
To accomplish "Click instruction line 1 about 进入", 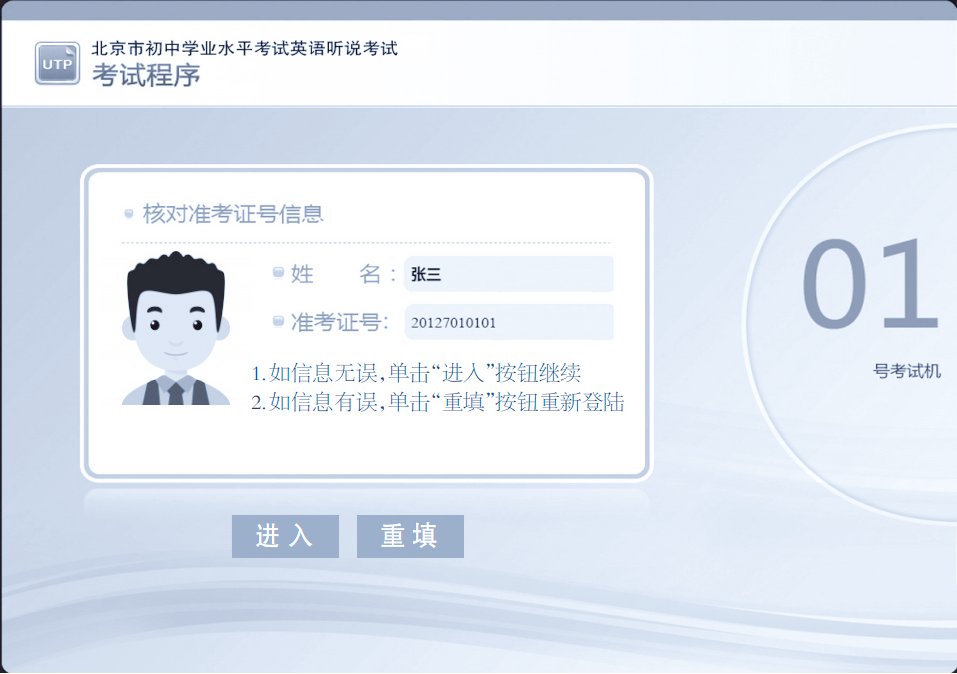I will [416, 372].
